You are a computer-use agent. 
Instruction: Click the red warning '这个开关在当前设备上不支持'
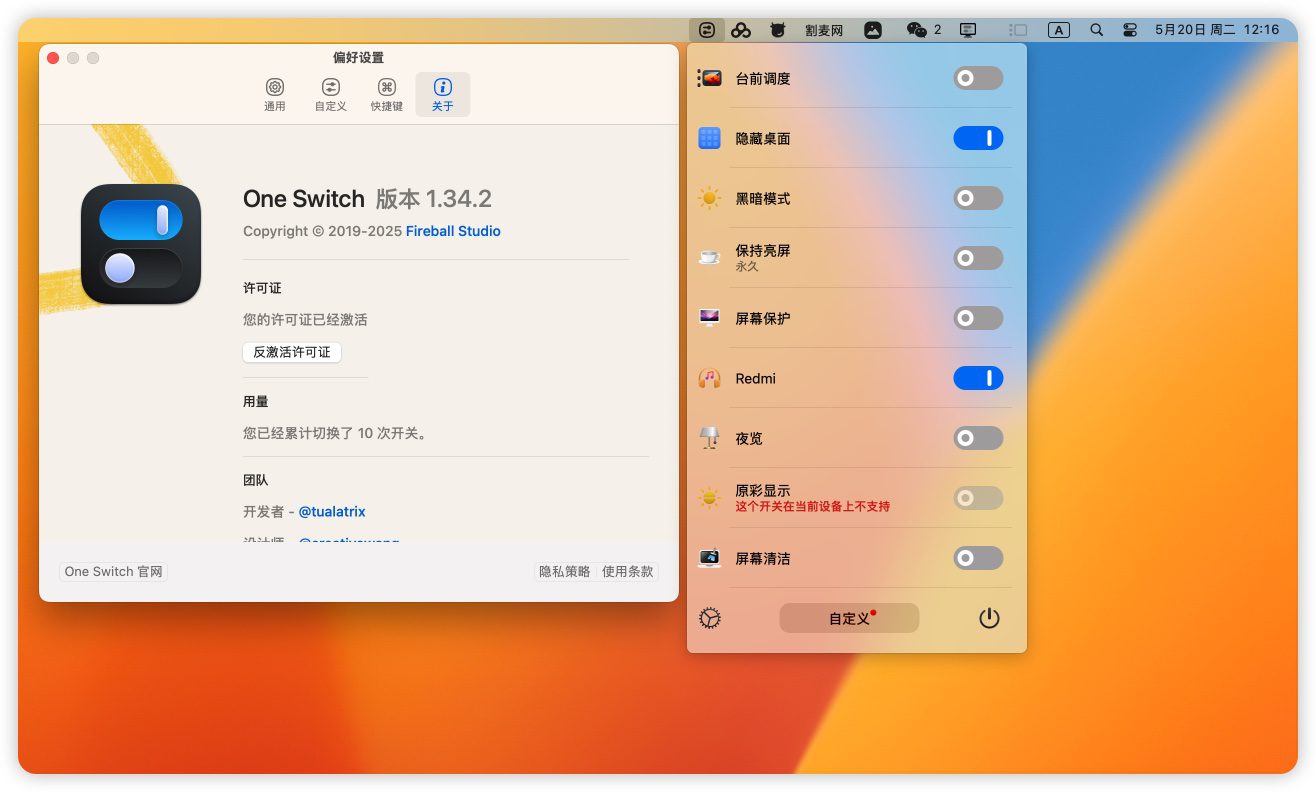[812, 506]
